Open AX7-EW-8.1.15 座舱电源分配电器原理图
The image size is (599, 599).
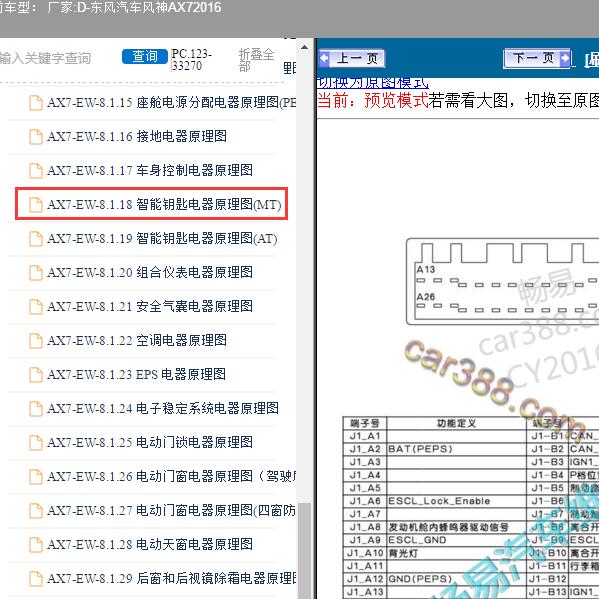pyautogui.click(x=172, y=102)
